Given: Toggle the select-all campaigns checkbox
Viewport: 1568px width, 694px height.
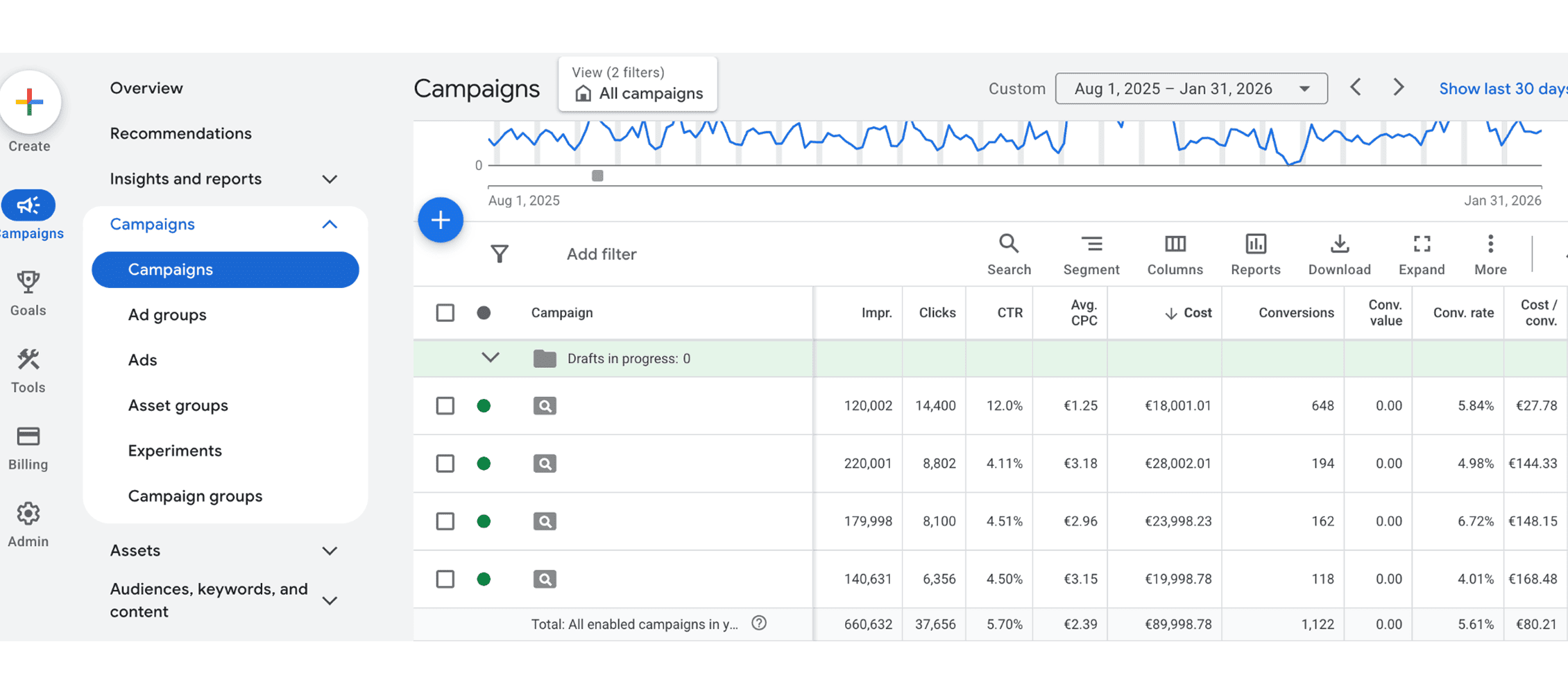Looking at the screenshot, I should coord(445,313).
